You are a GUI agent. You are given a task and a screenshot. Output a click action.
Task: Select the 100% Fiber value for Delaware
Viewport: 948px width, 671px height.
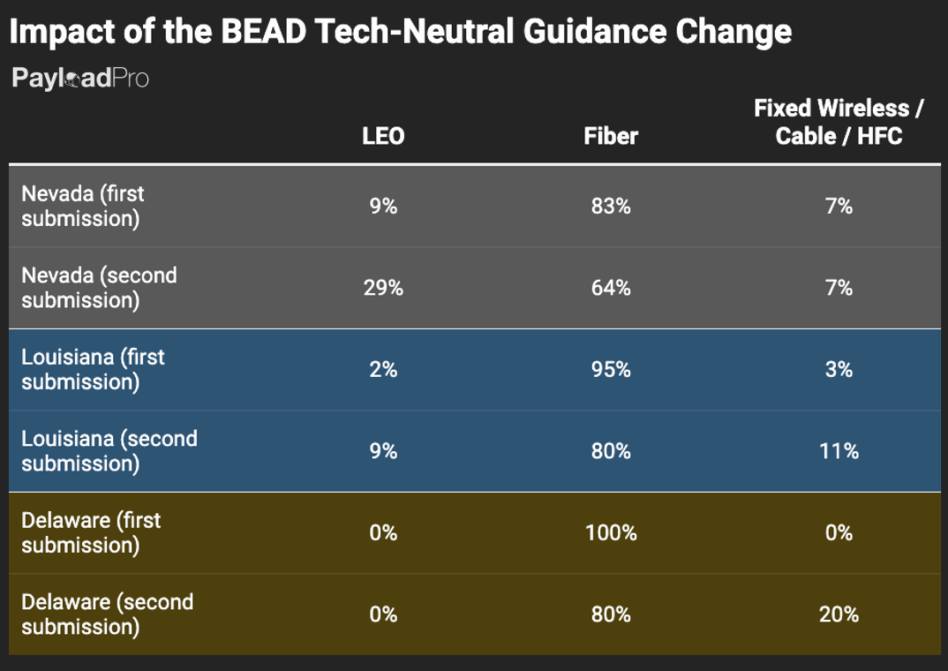610,533
